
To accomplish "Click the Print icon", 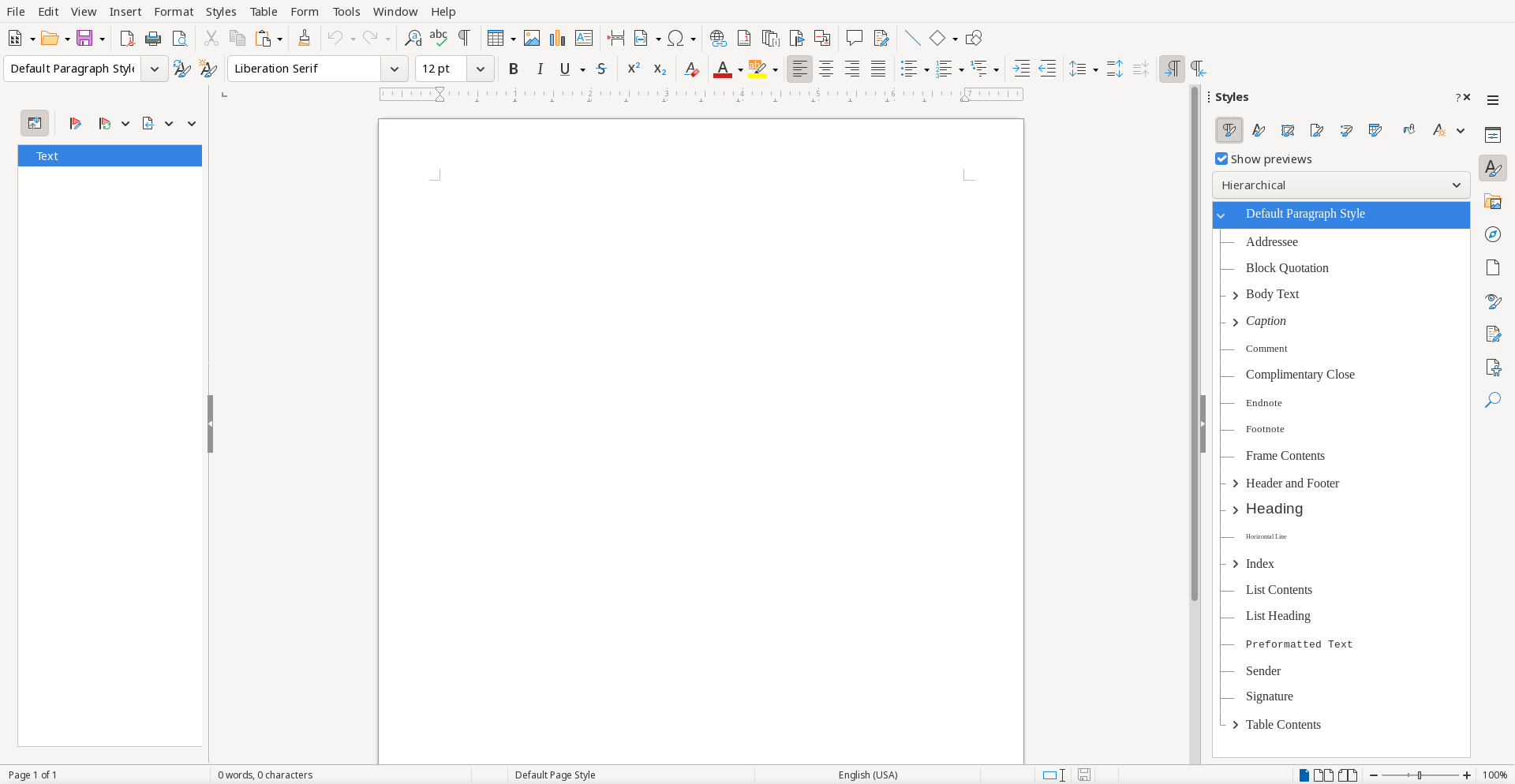I will click(153, 38).
